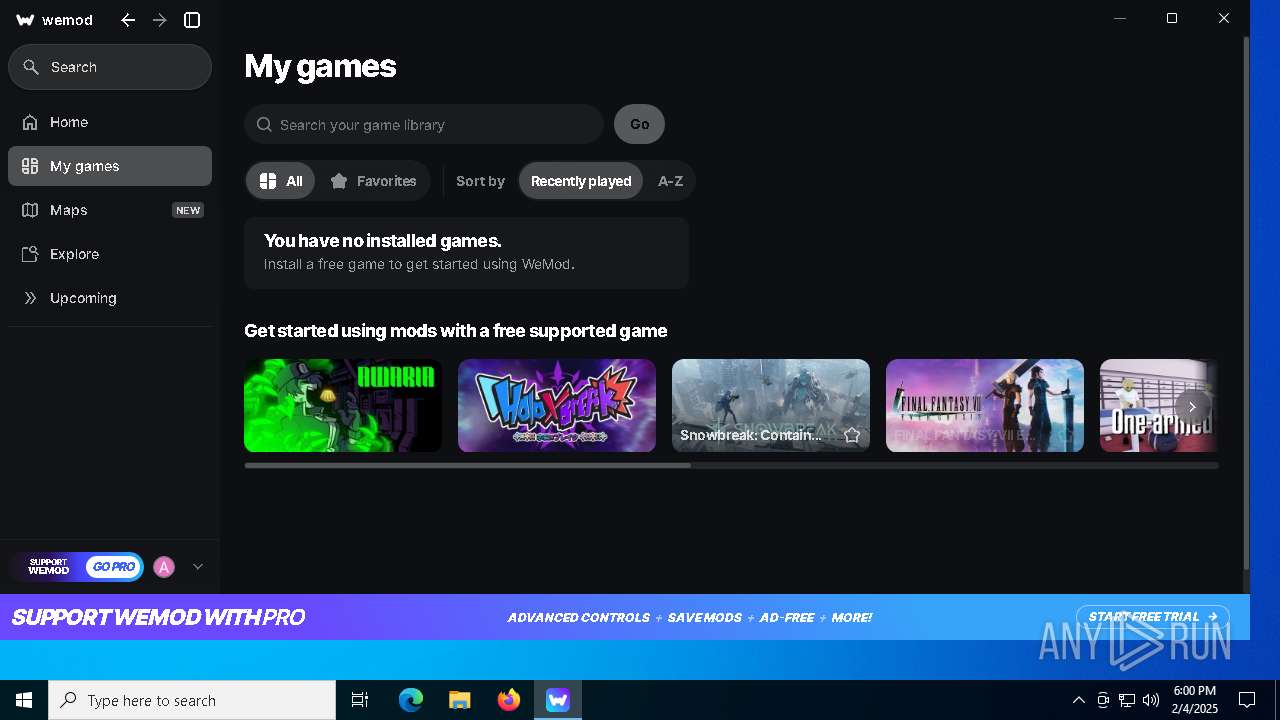The height and width of the screenshot is (720, 1280).
Task: Click the Explore icon
Action: point(30,254)
